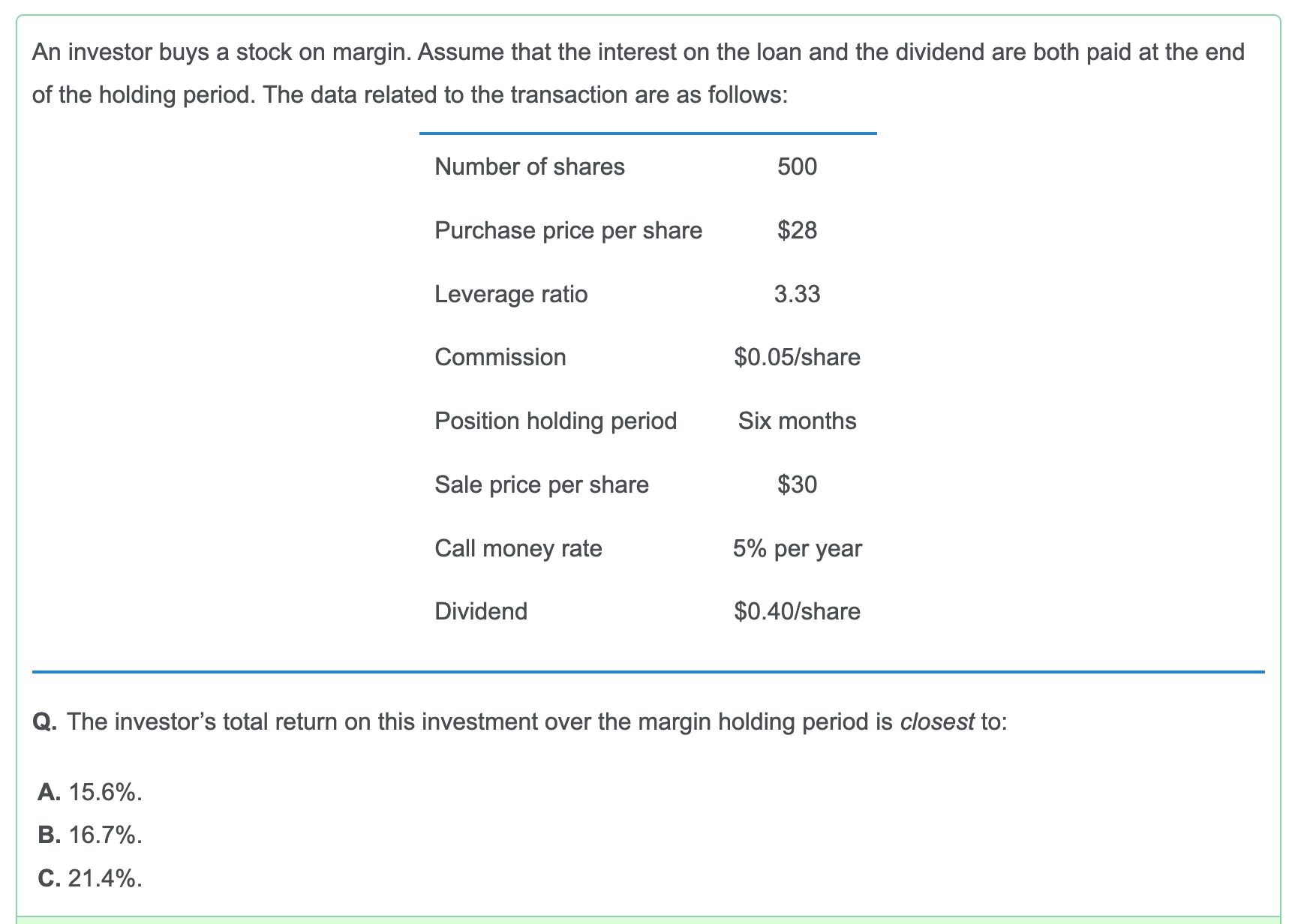The height and width of the screenshot is (924, 1289).
Task: Click the $0.40/share dividend value
Action: click(797, 610)
